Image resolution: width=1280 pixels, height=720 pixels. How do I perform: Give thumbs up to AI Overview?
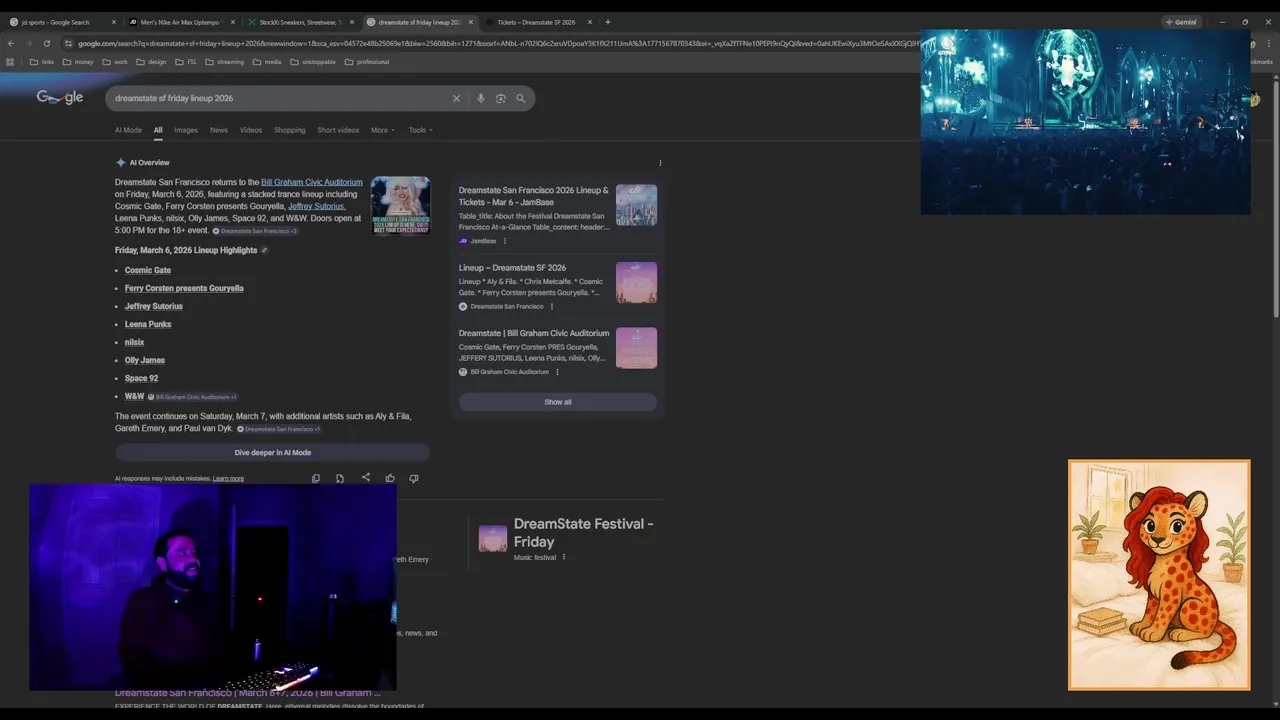(390, 478)
